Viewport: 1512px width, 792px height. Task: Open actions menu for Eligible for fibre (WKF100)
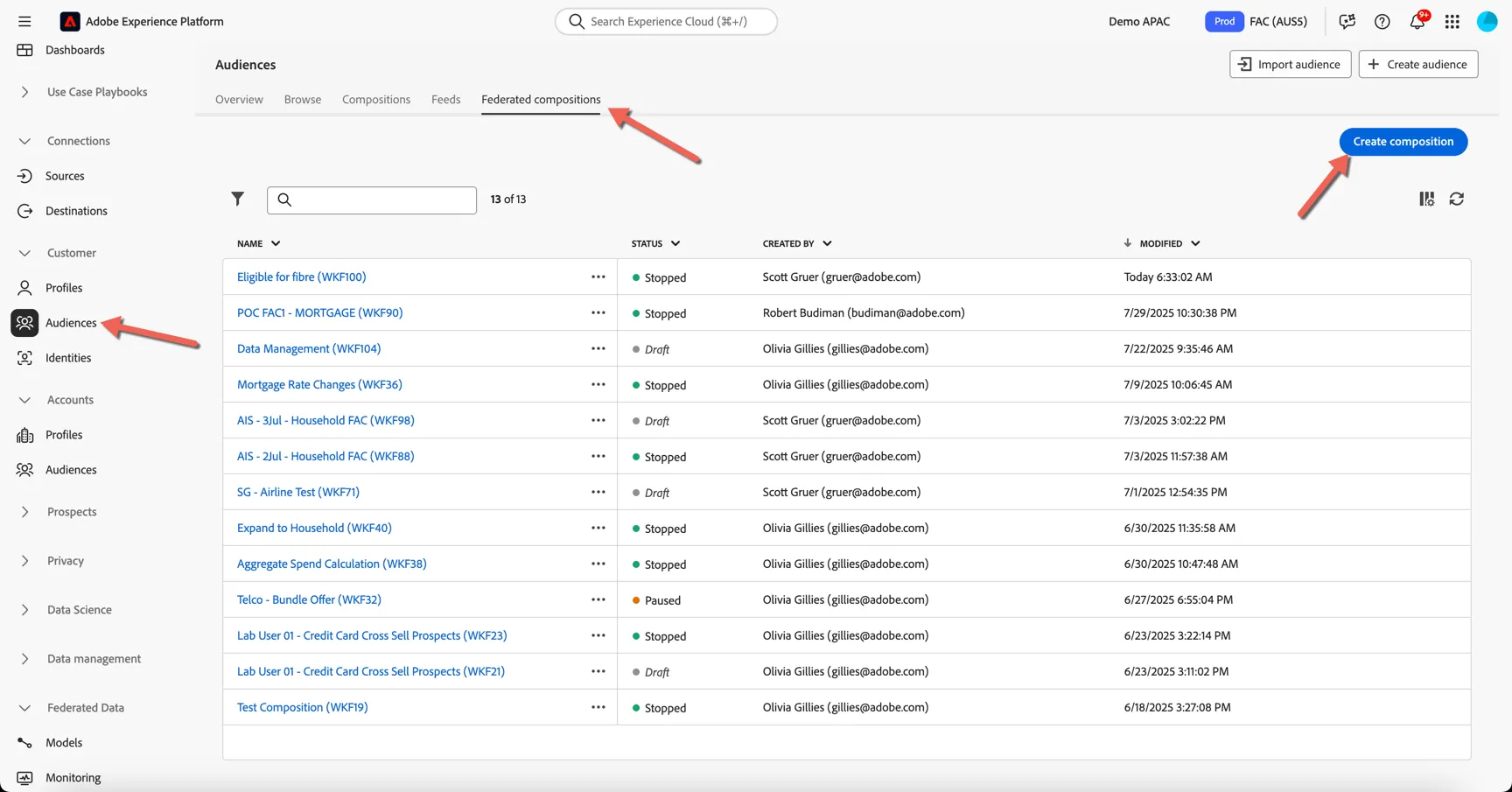tap(598, 277)
